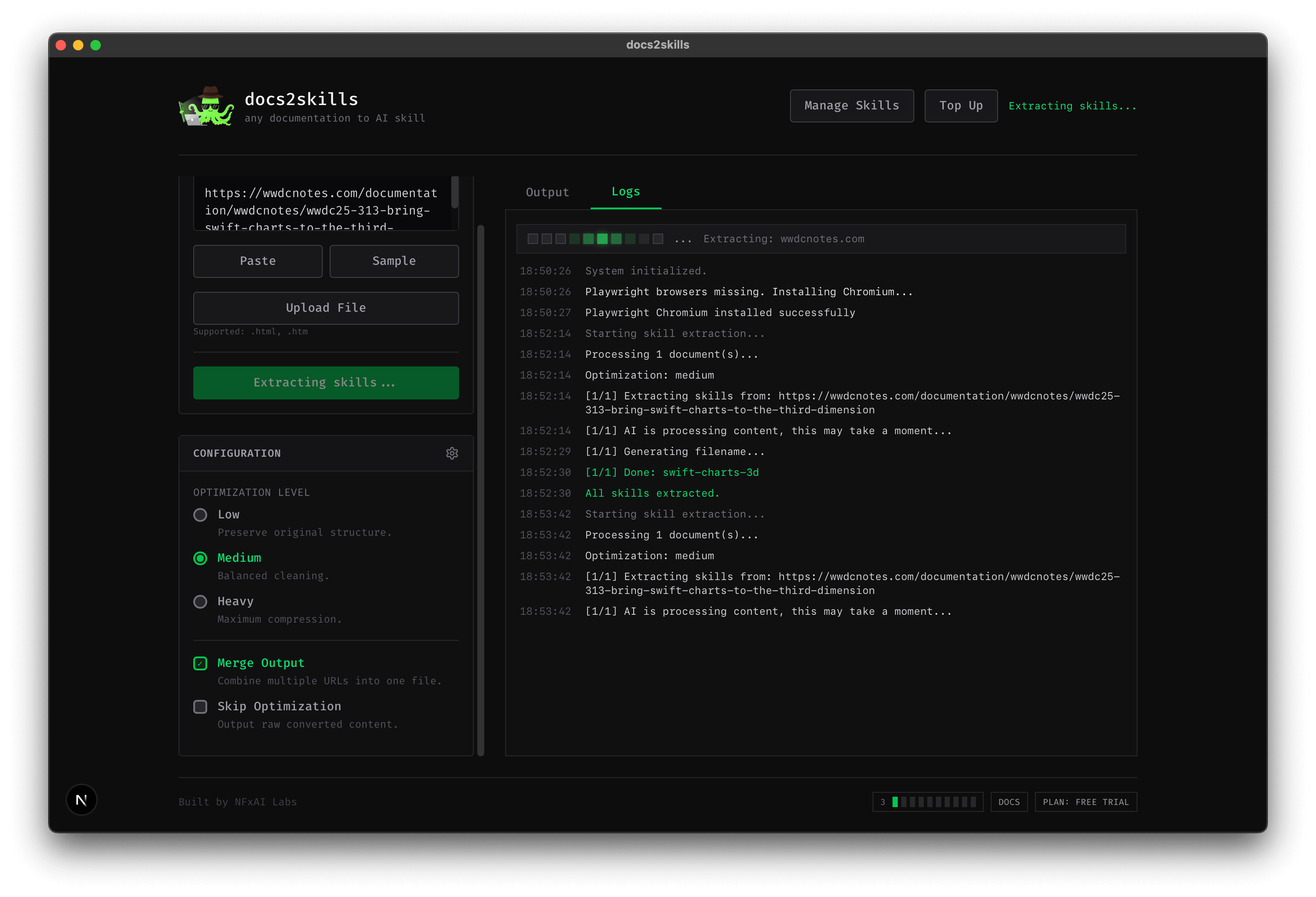Open Manage Skills

pyautogui.click(x=851, y=106)
